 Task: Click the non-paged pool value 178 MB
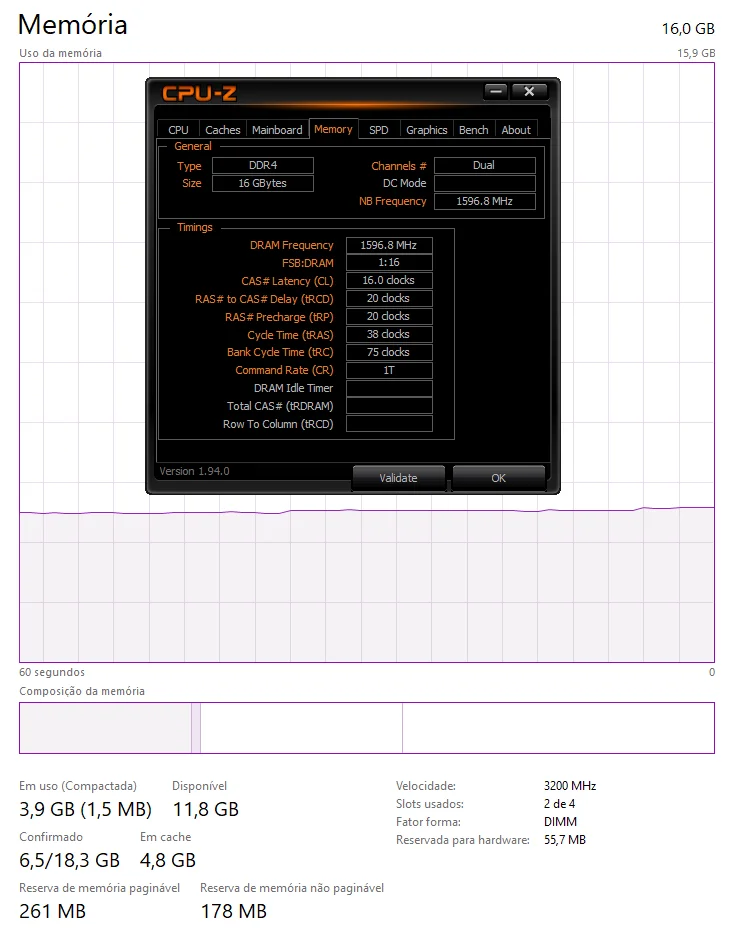point(233,912)
